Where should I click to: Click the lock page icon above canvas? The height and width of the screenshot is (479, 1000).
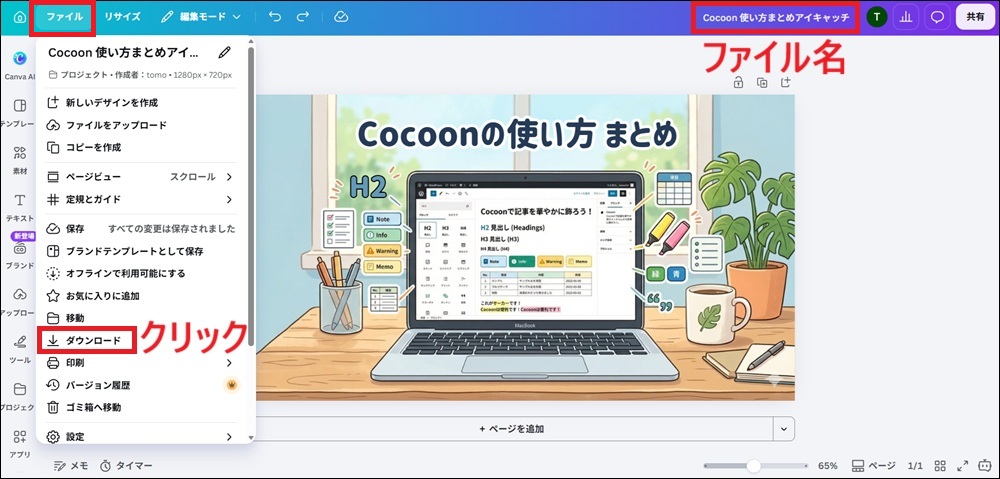click(738, 82)
